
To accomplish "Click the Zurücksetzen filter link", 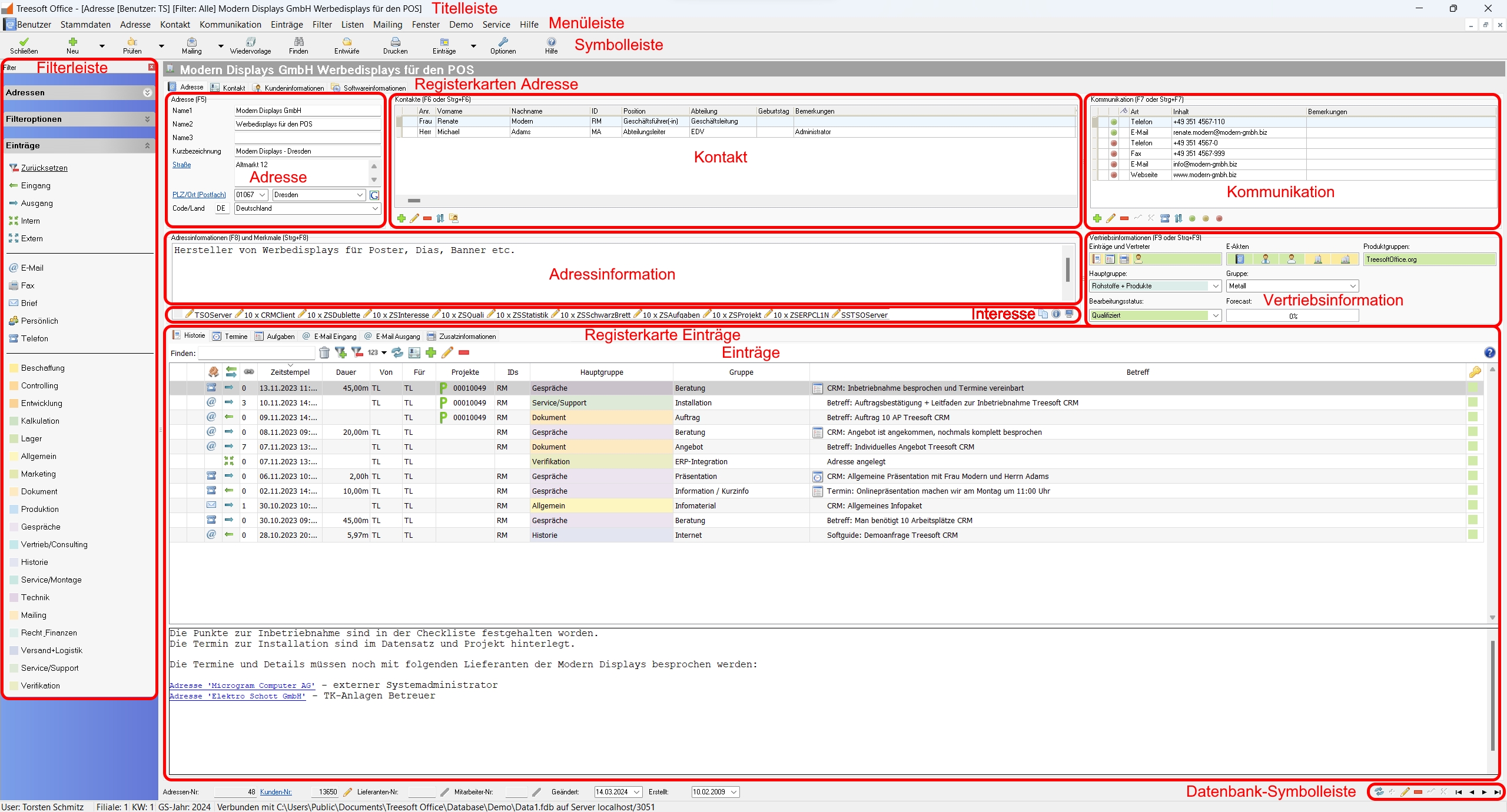I will (44, 168).
